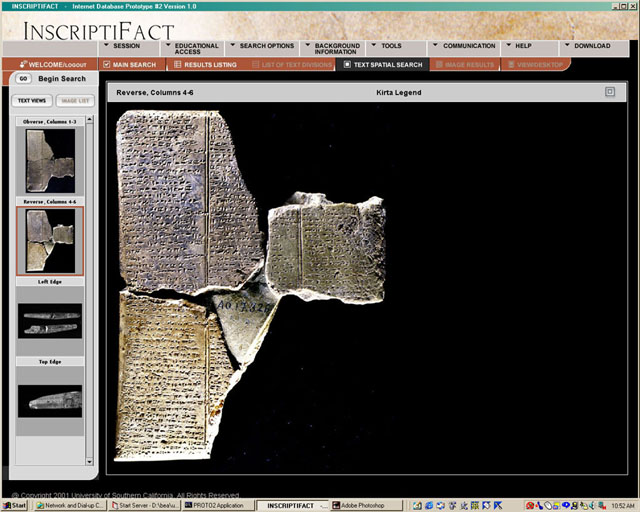Screen dimensions: 640x512
Task: Click the Begin Search label
Action: 62,79
